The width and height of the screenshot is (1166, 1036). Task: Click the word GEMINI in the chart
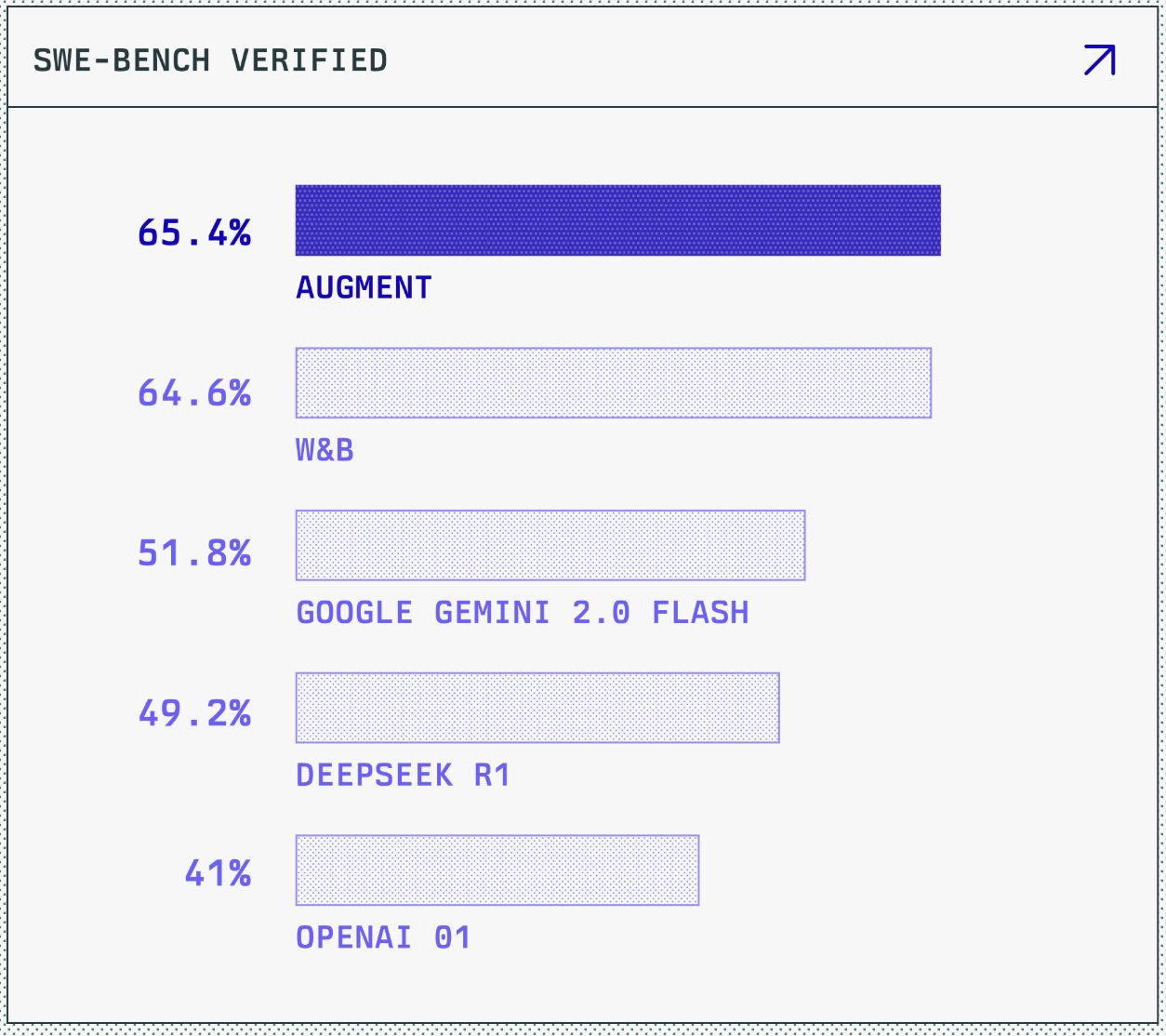[x=492, y=613]
